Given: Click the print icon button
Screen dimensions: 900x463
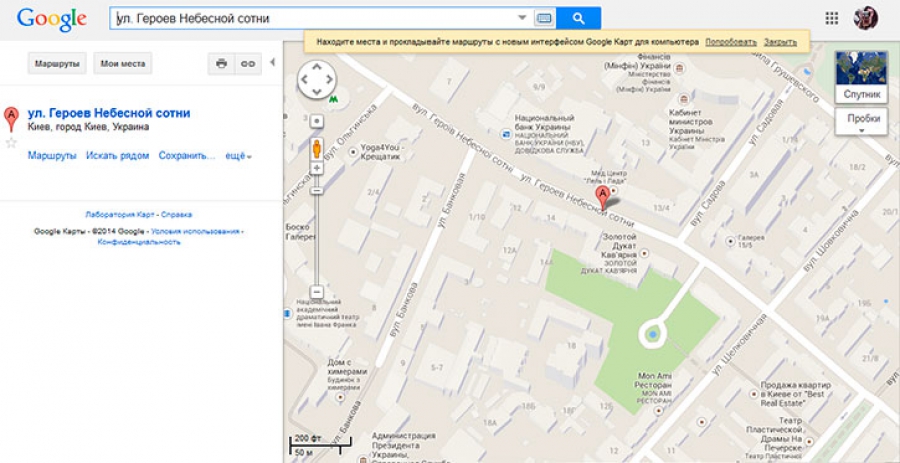Looking at the screenshot, I should [222, 64].
